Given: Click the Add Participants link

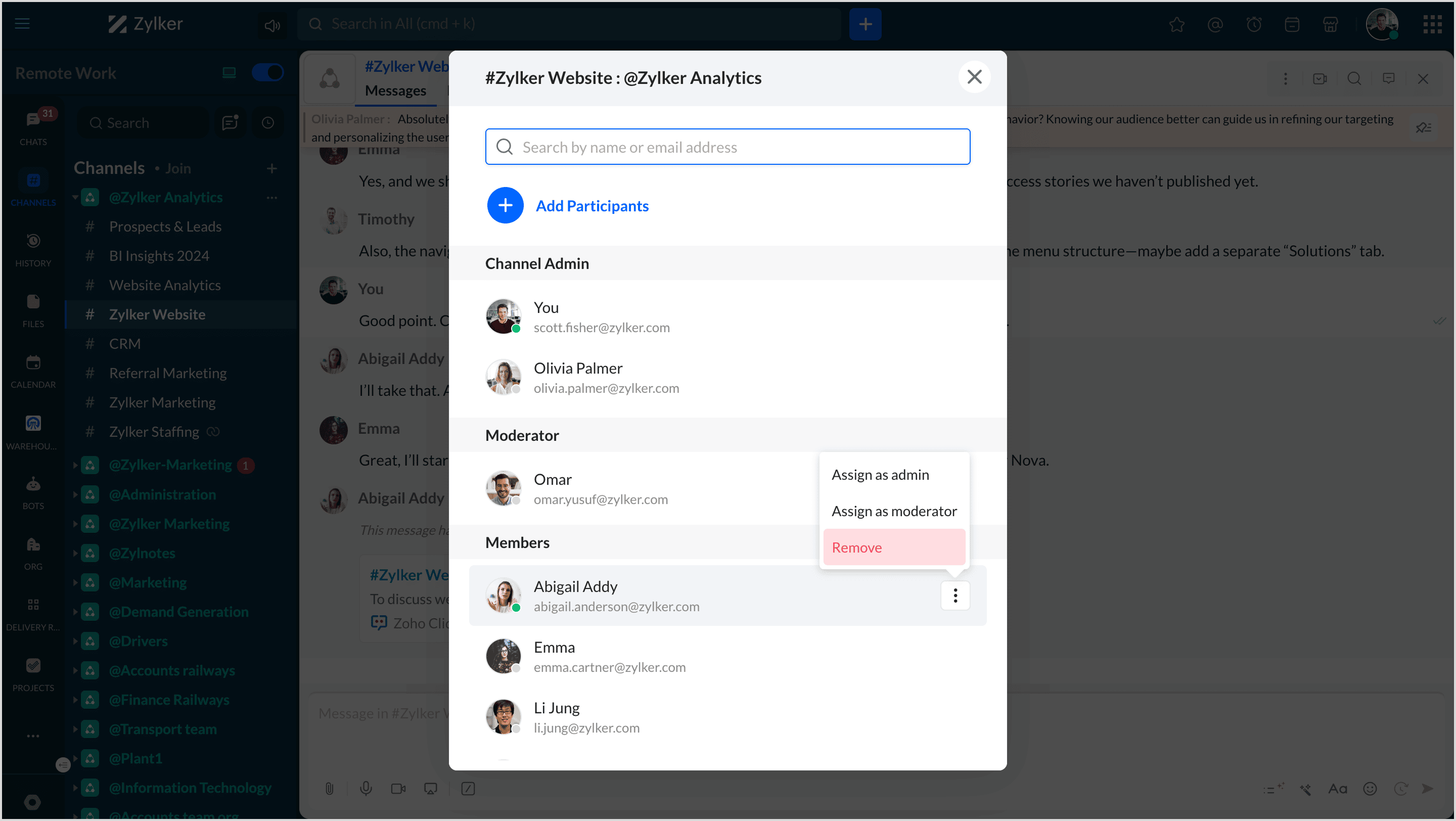Looking at the screenshot, I should tap(592, 206).
